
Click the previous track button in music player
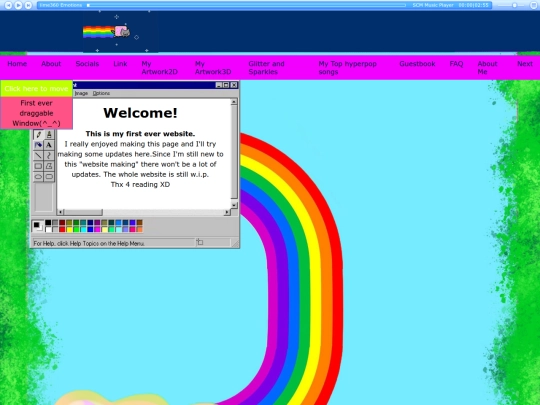click(x=8, y=5)
